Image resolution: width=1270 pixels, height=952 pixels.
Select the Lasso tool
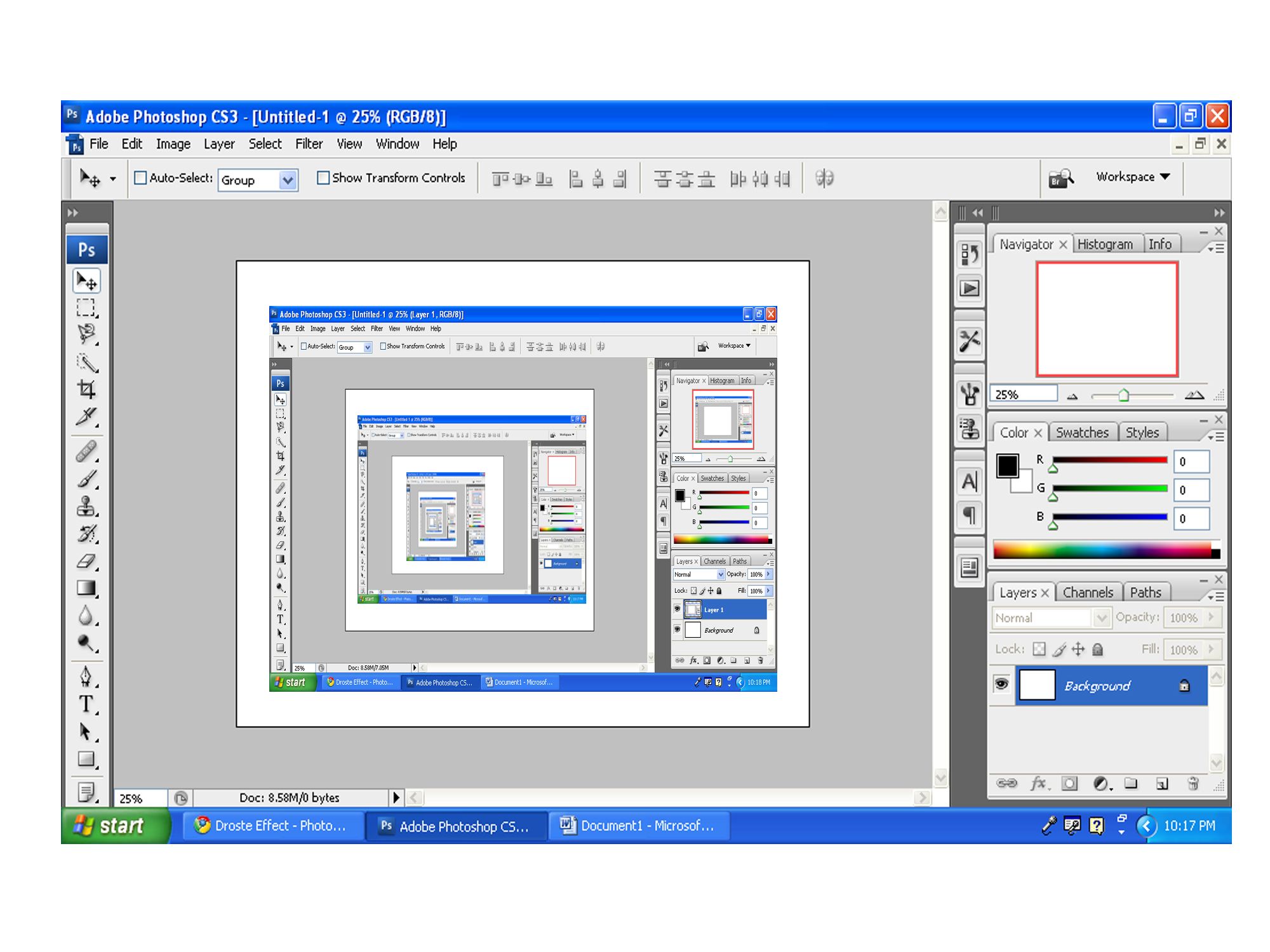pos(86,334)
